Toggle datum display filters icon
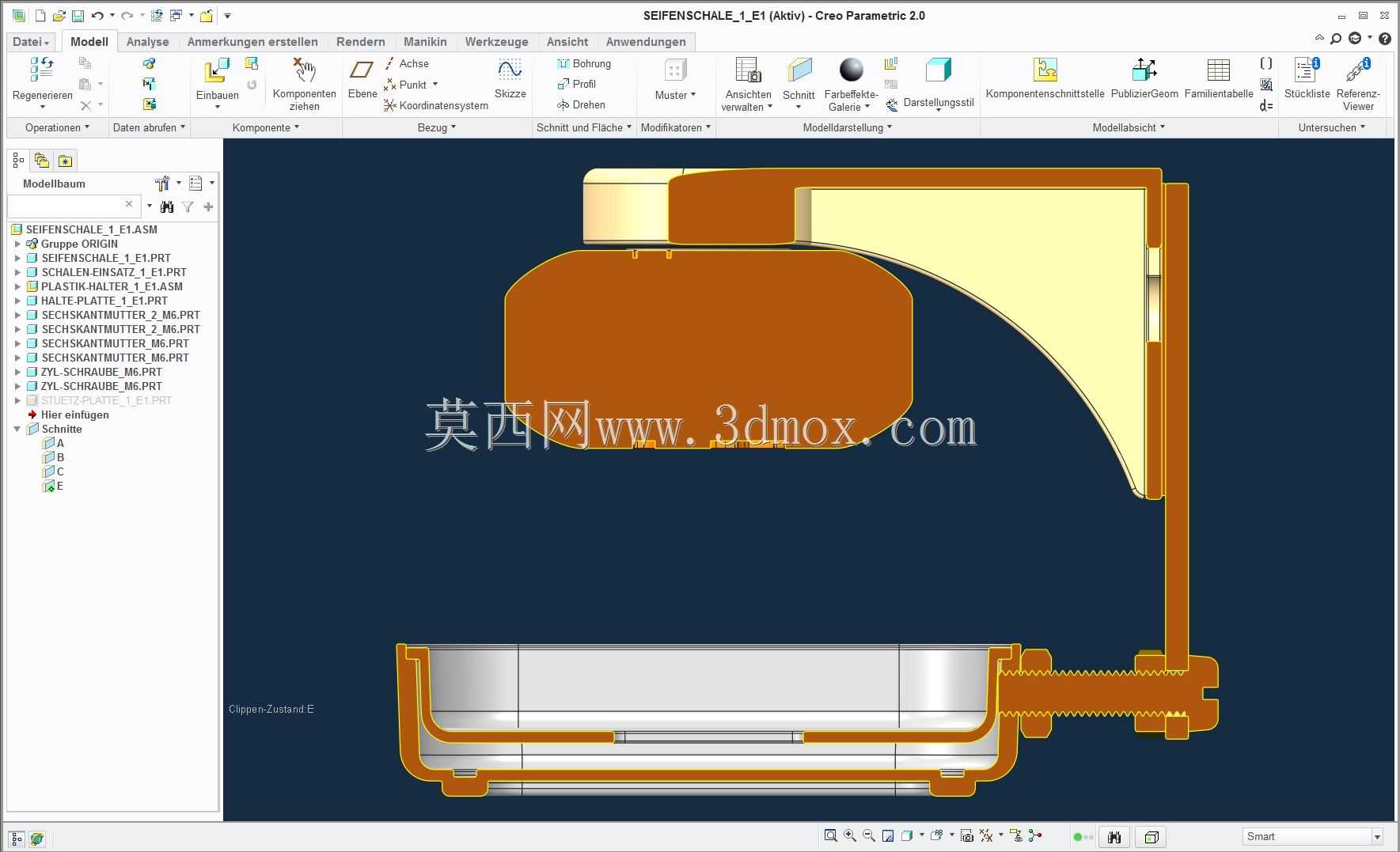The image size is (1400, 852). click(986, 836)
